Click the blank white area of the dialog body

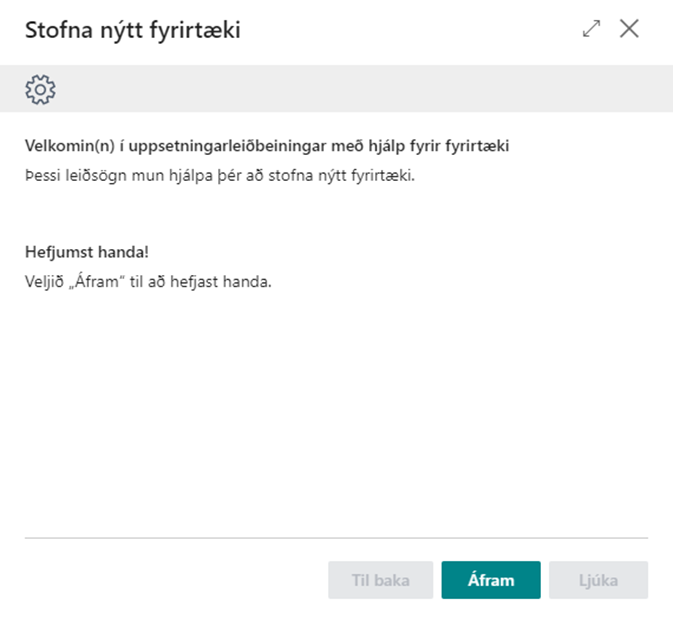pyautogui.click(x=336, y=410)
